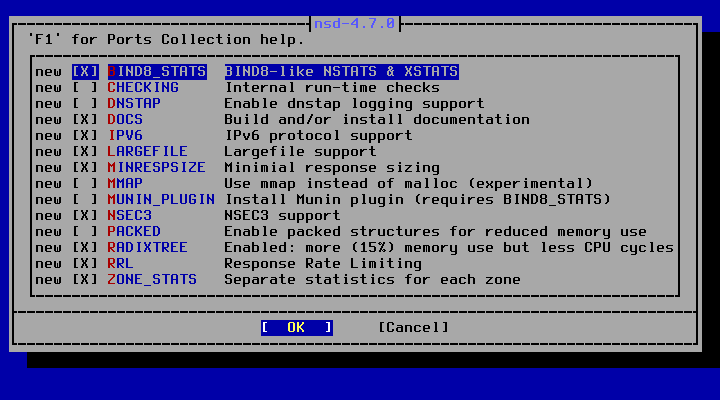The image size is (720, 400).
Task: Select the ZONE_STATS option name
Action: click(x=152, y=280)
